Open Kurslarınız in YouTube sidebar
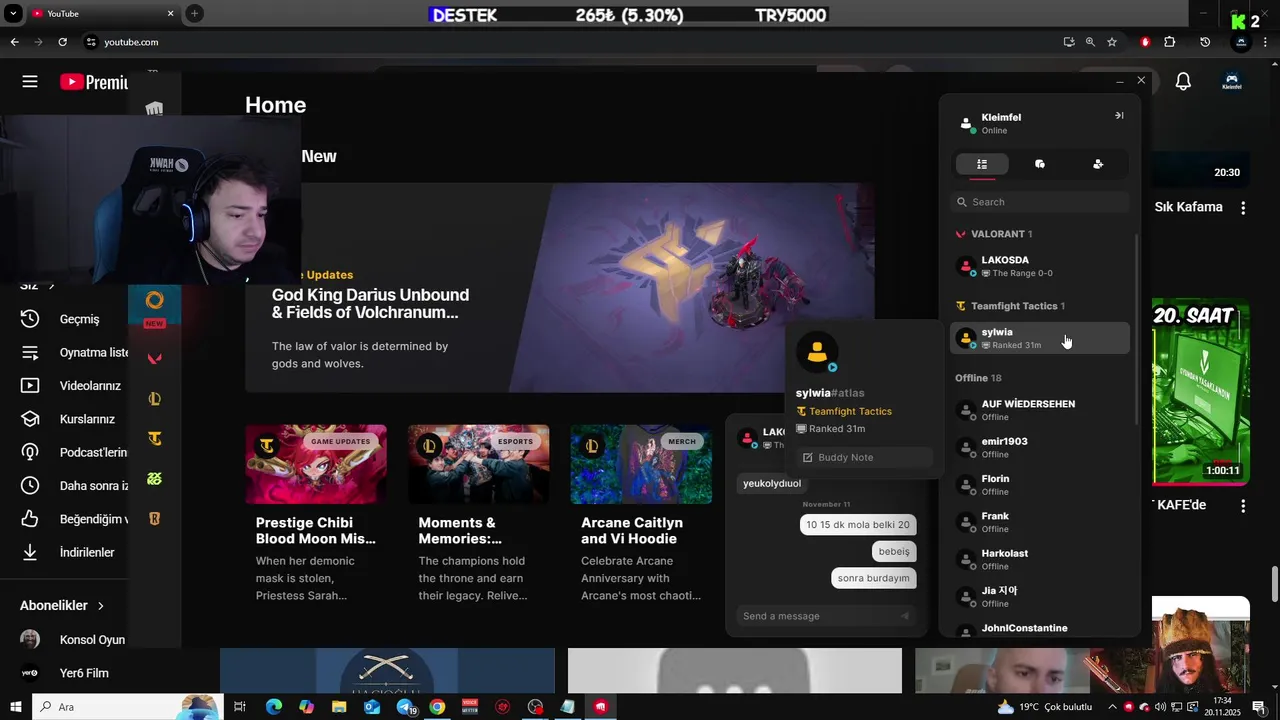This screenshot has height=720, width=1280. [66, 419]
